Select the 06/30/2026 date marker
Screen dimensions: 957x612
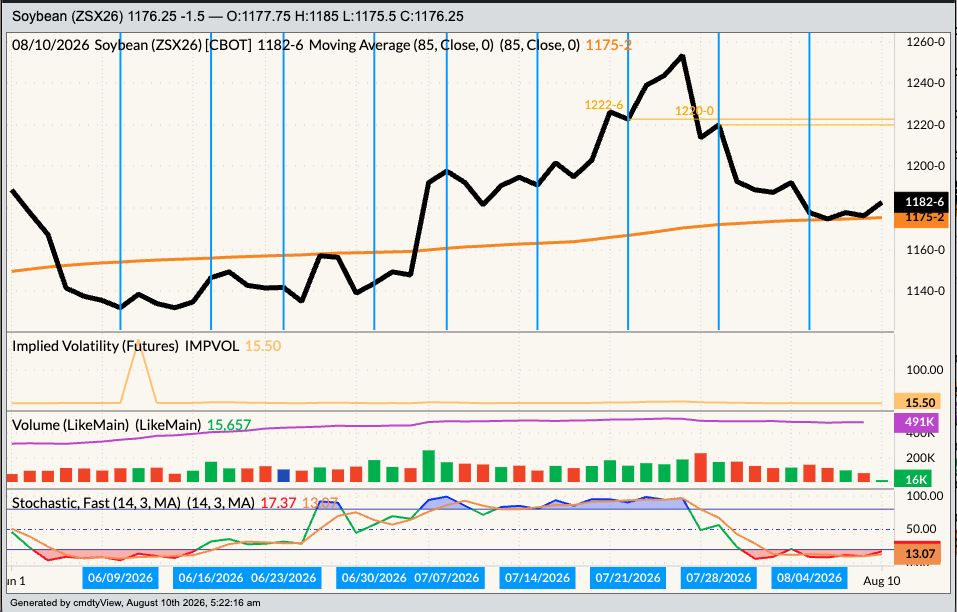374,577
